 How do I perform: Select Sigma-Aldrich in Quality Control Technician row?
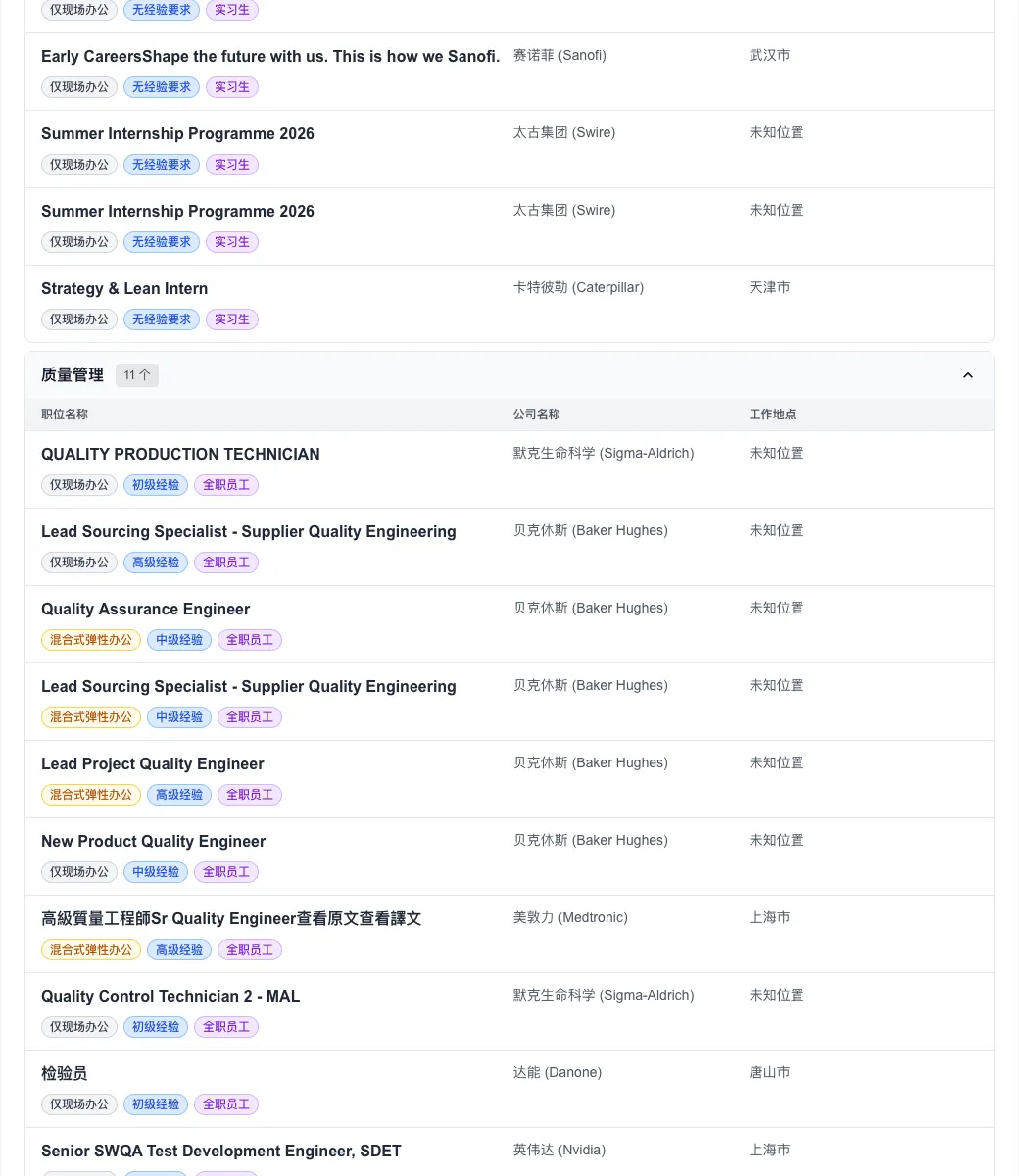604,996
